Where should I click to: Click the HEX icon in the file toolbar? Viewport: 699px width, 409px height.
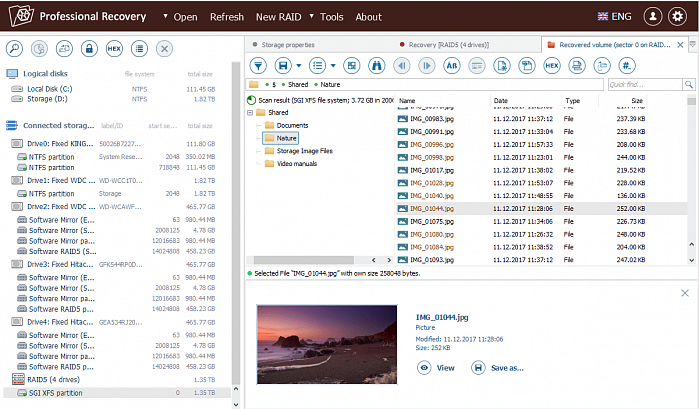(552, 66)
